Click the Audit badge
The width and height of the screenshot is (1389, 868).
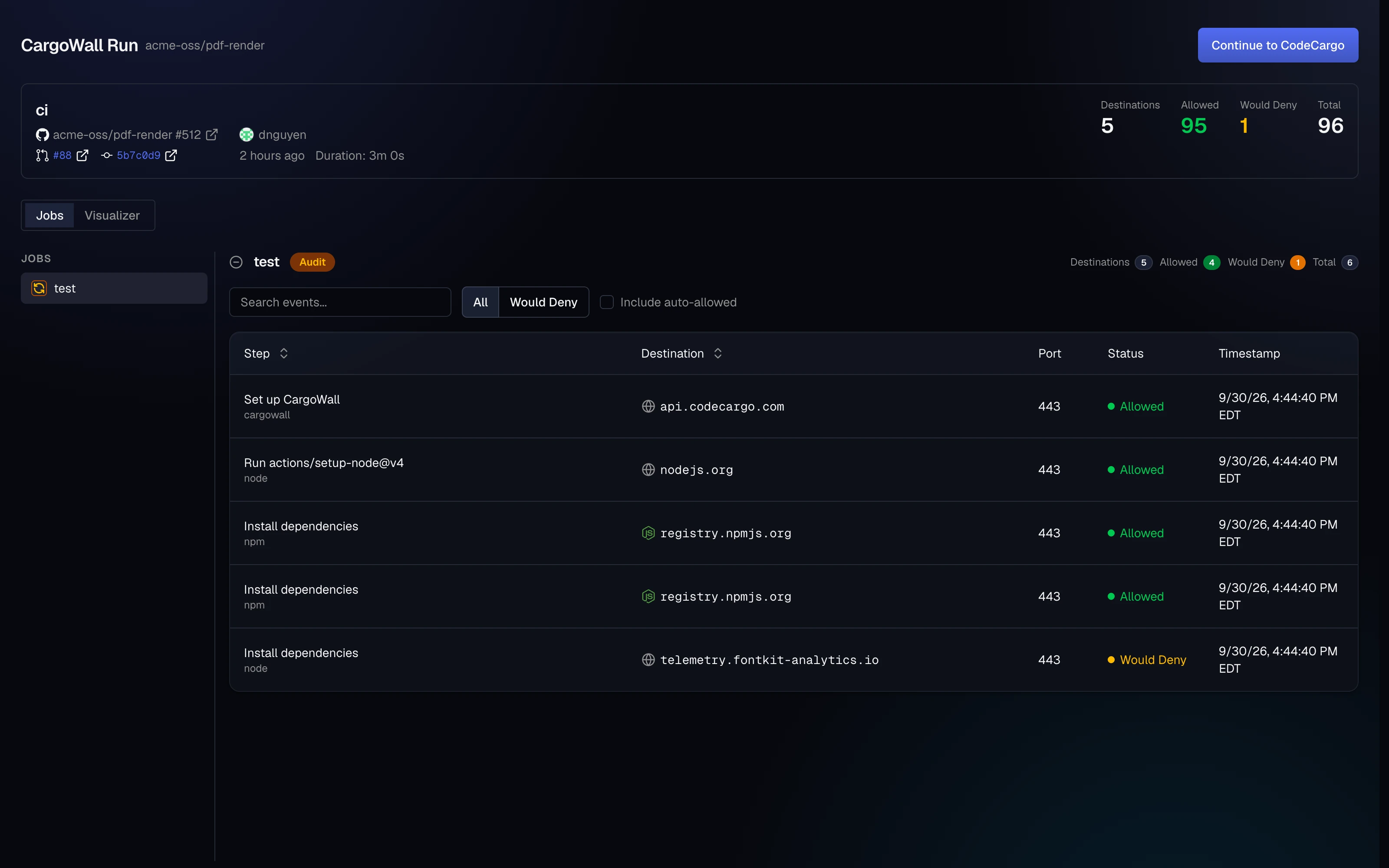pyautogui.click(x=312, y=262)
